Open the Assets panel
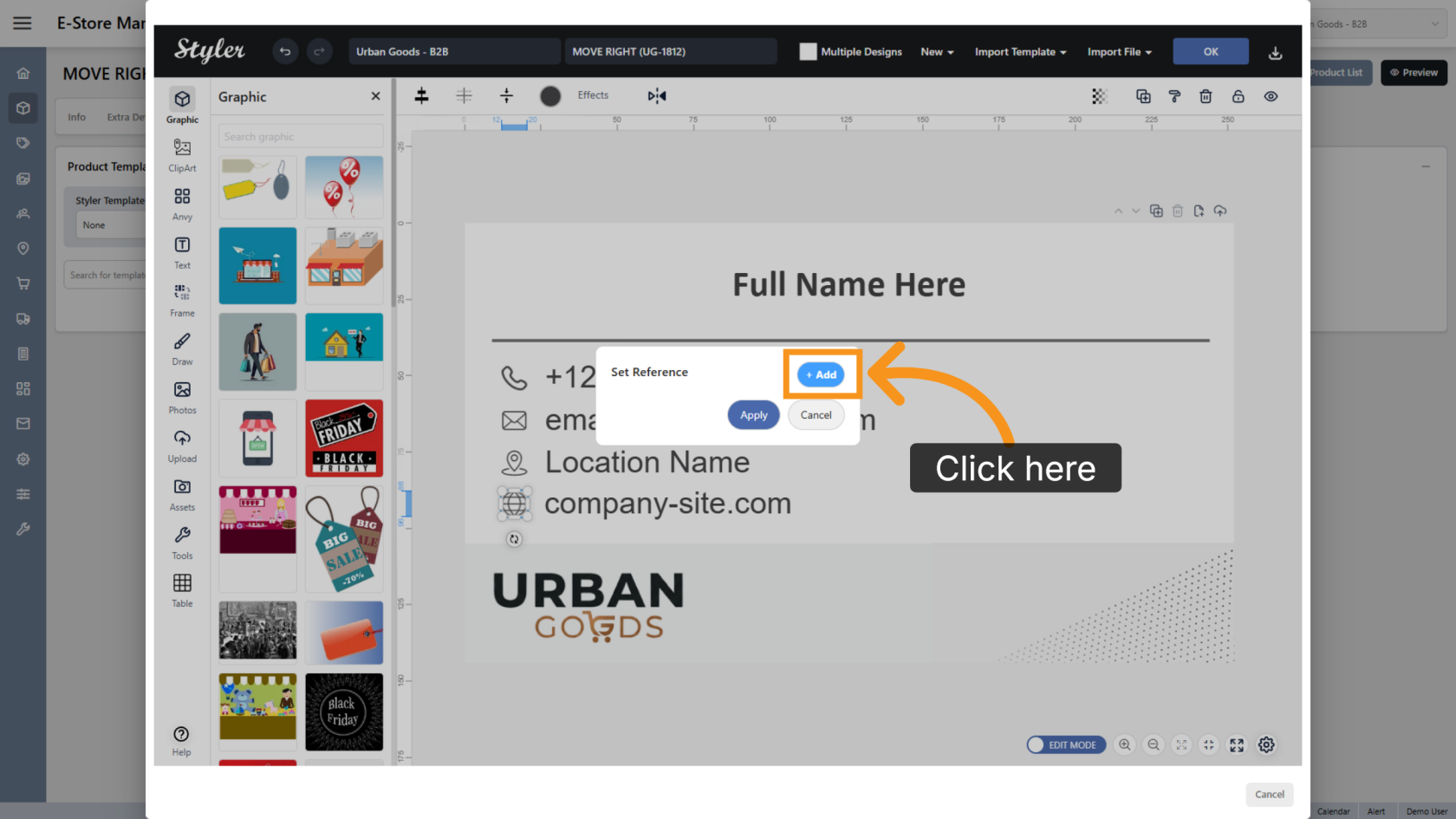 [182, 494]
